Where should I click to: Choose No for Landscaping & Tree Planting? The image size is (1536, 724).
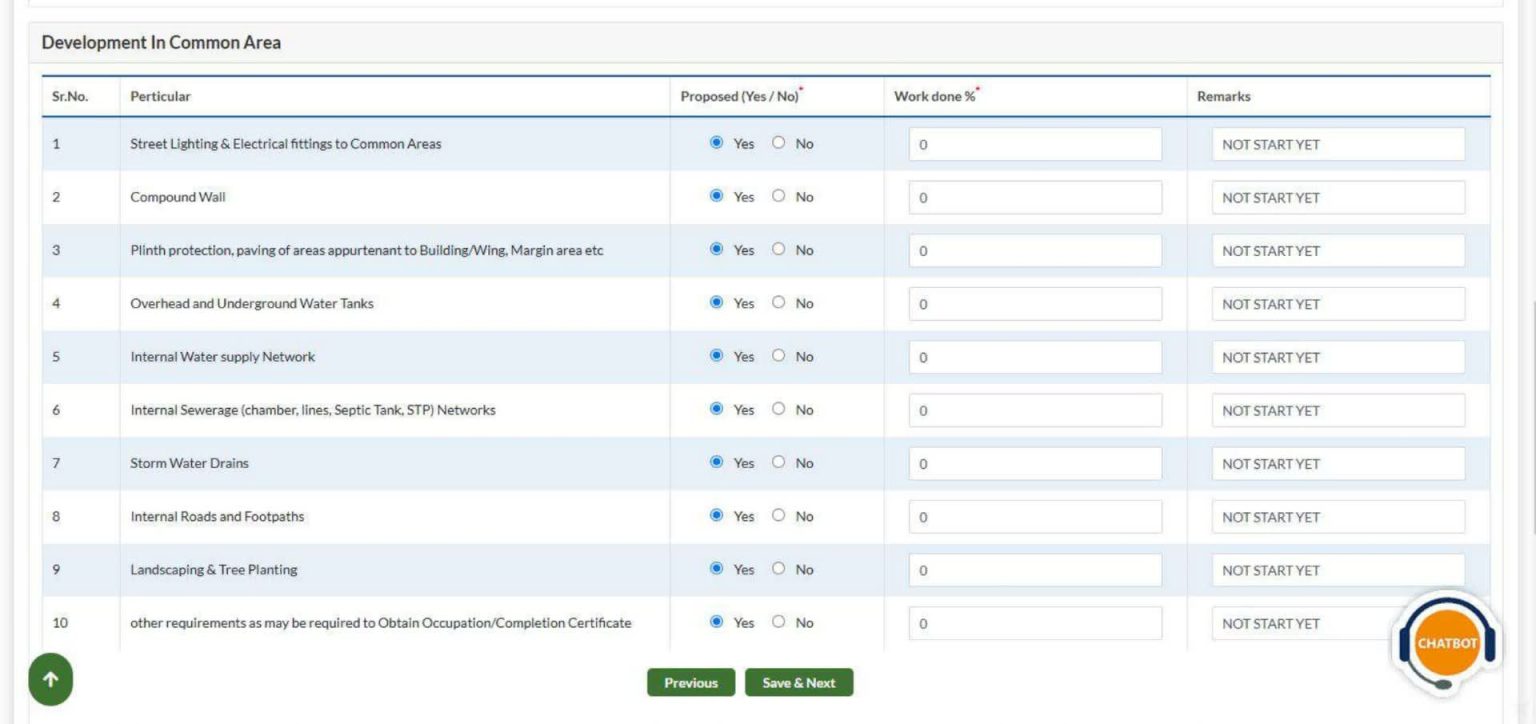tap(779, 568)
